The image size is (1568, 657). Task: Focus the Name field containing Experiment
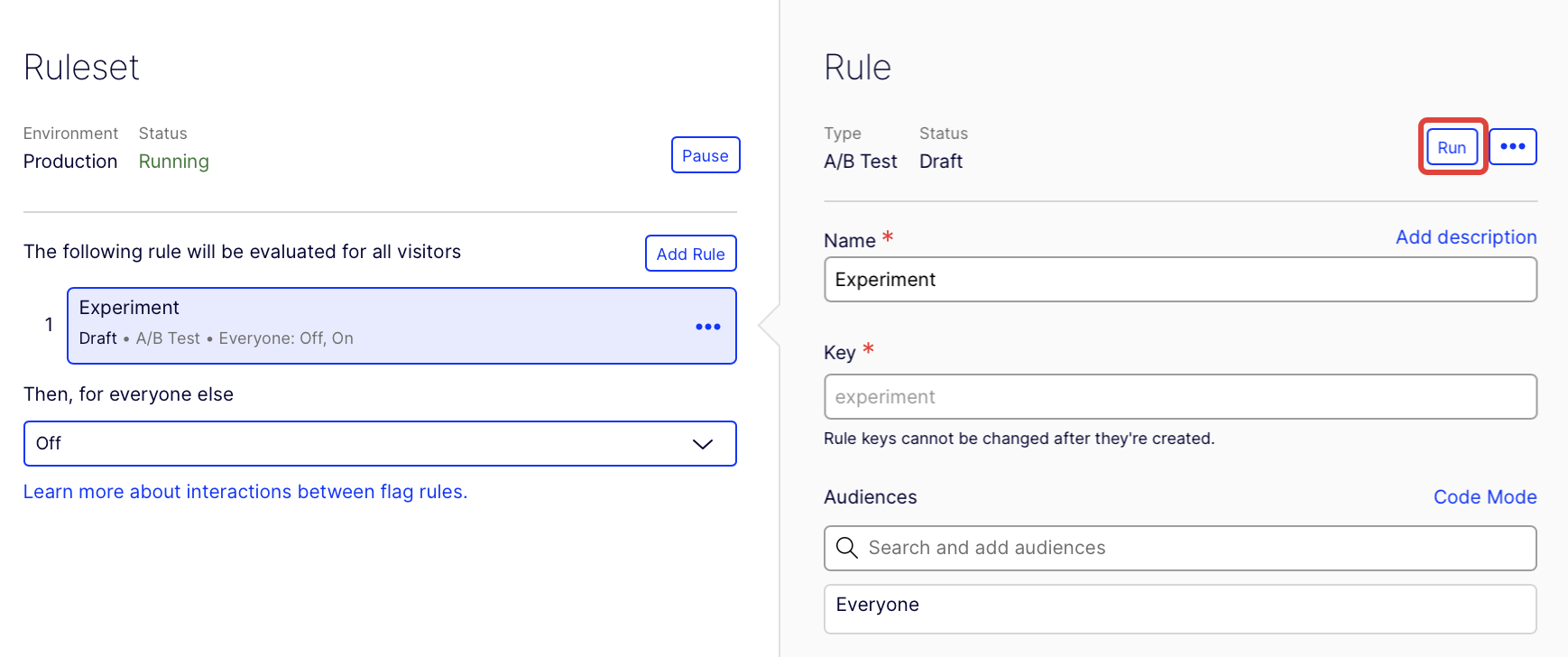click(x=1180, y=280)
